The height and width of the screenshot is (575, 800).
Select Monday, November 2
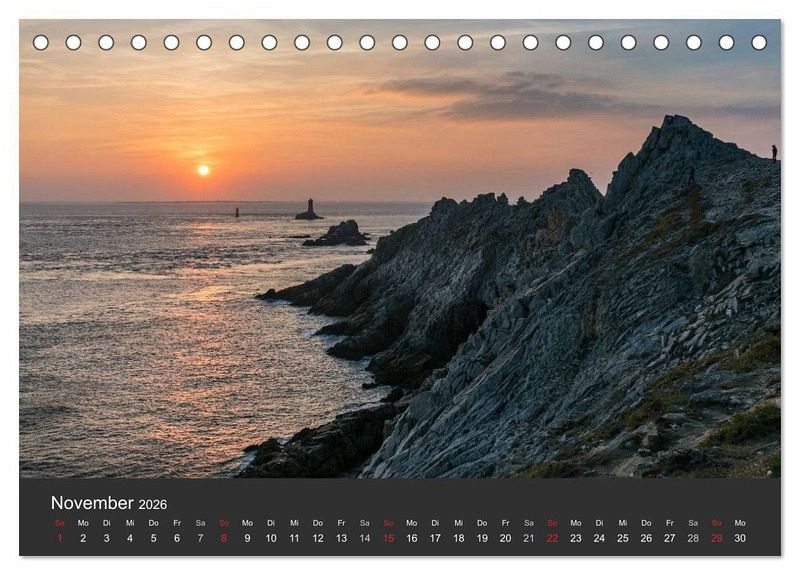coord(83,538)
